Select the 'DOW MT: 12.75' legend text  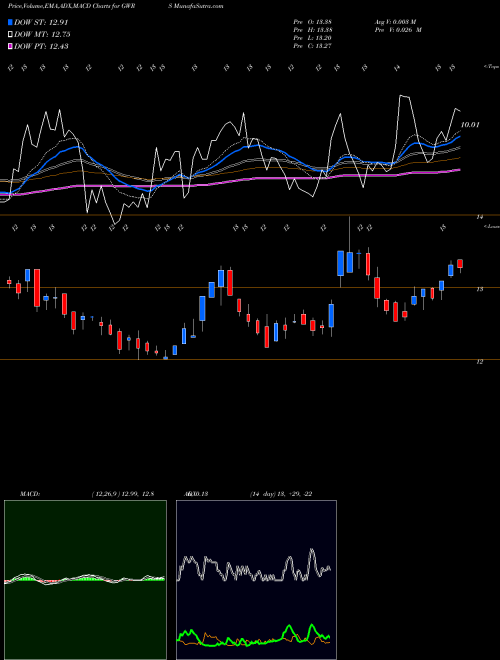point(42,35)
